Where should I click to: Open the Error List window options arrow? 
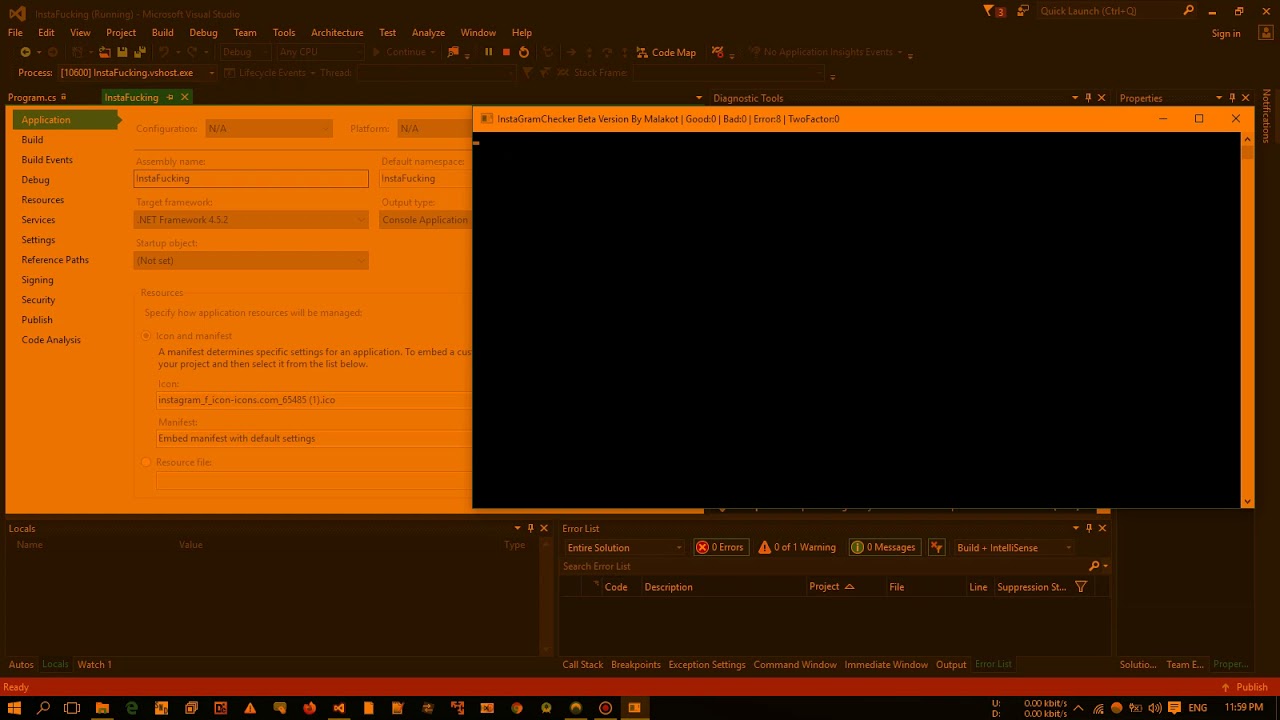point(1076,528)
